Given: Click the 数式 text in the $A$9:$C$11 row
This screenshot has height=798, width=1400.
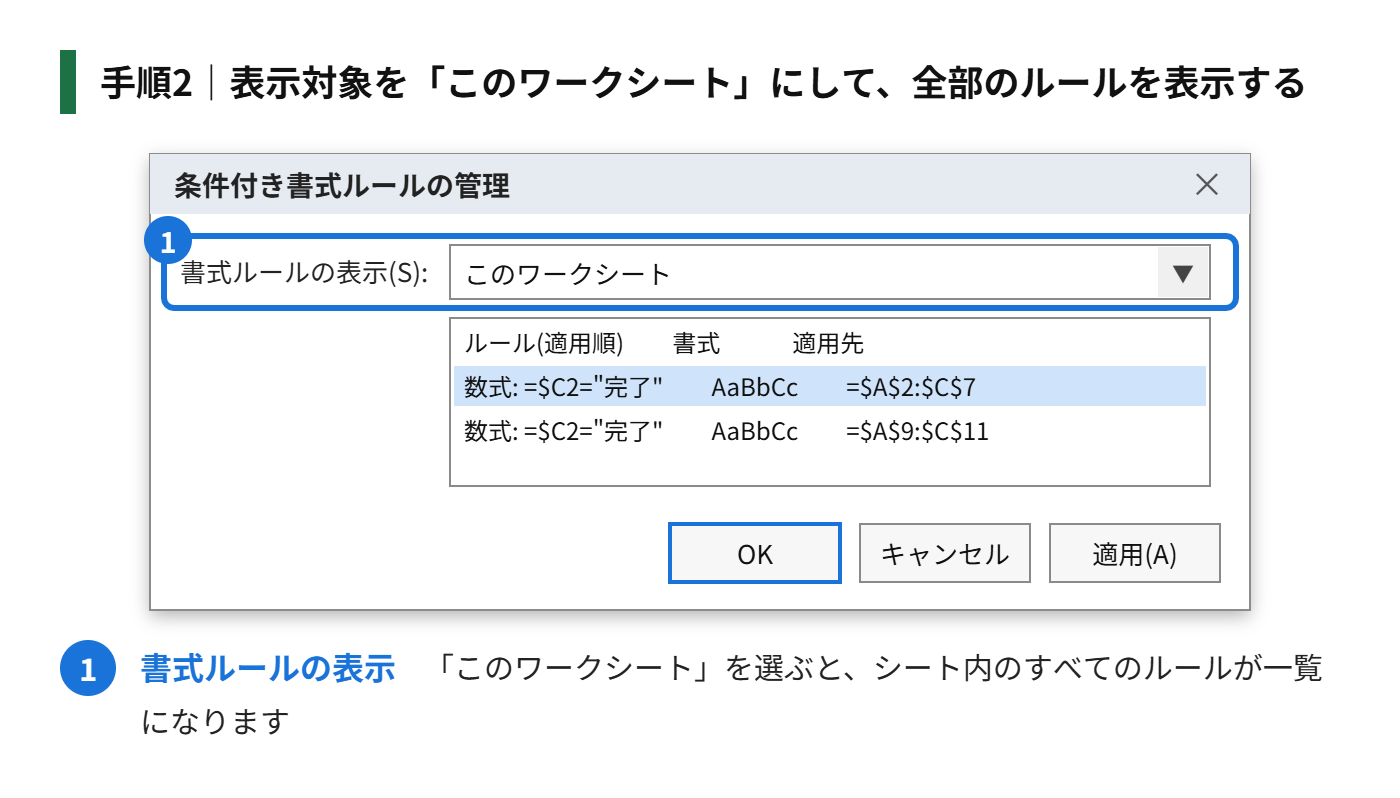Looking at the screenshot, I should pyautogui.click(x=489, y=432).
